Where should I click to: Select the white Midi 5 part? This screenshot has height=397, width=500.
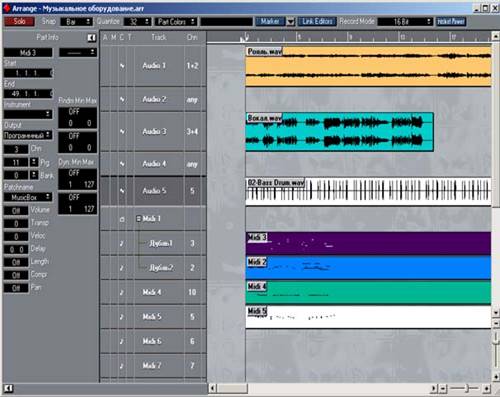coord(368,317)
